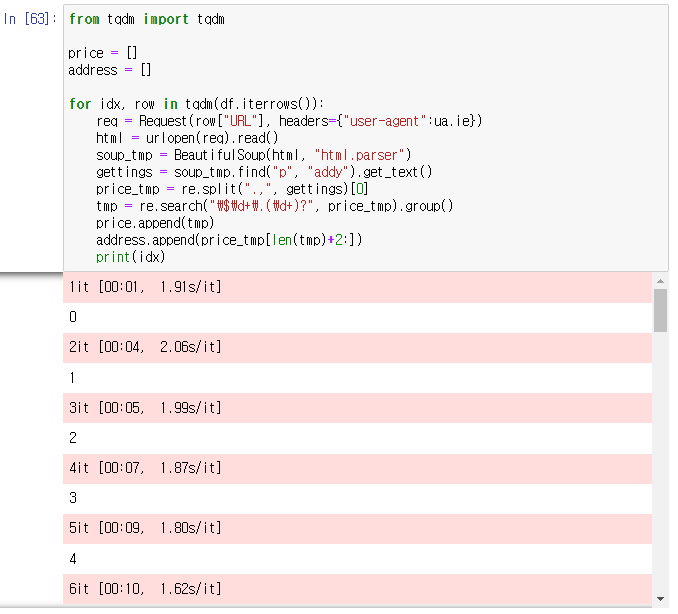Click the '2it [00:04, 2.06s/it]' output

tap(145, 347)
